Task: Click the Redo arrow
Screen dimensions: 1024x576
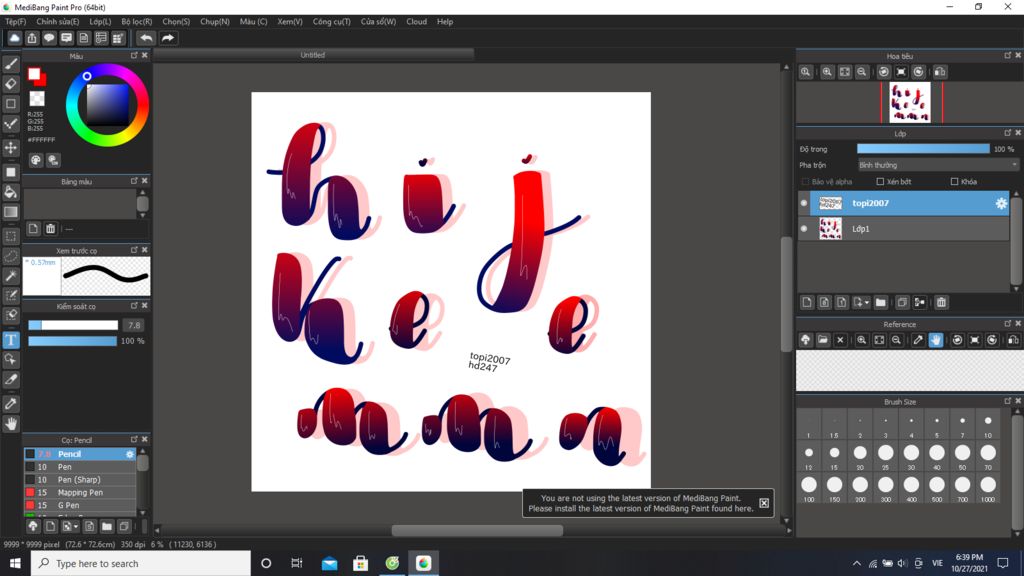Action: click(x=168, y=38)
